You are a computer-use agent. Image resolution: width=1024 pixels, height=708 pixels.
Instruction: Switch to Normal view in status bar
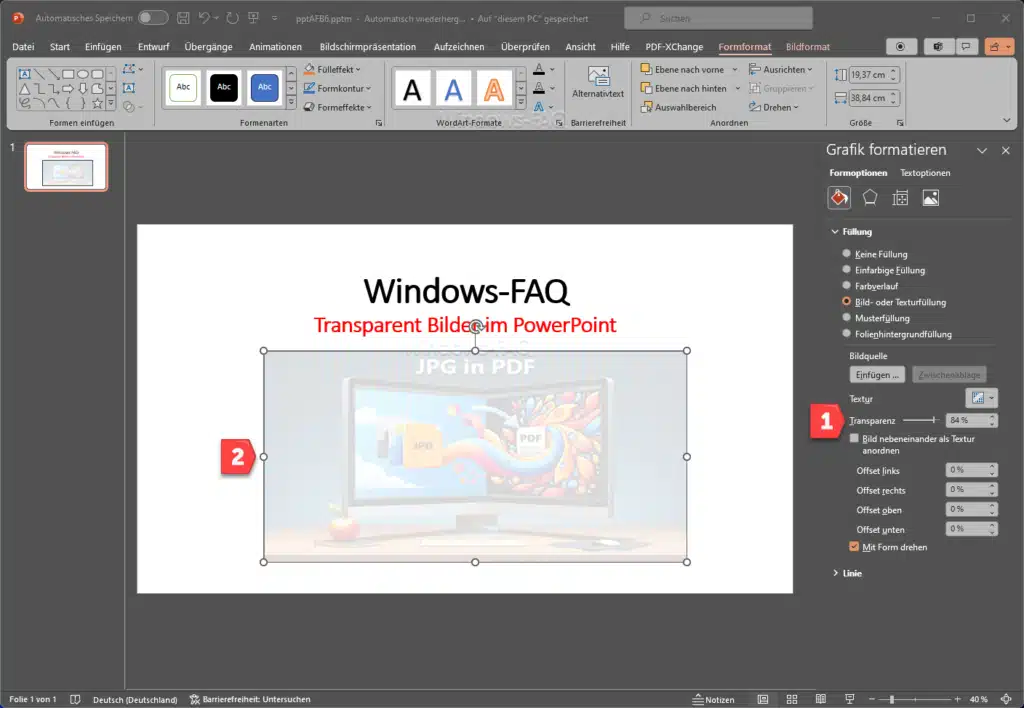(762, 700)
